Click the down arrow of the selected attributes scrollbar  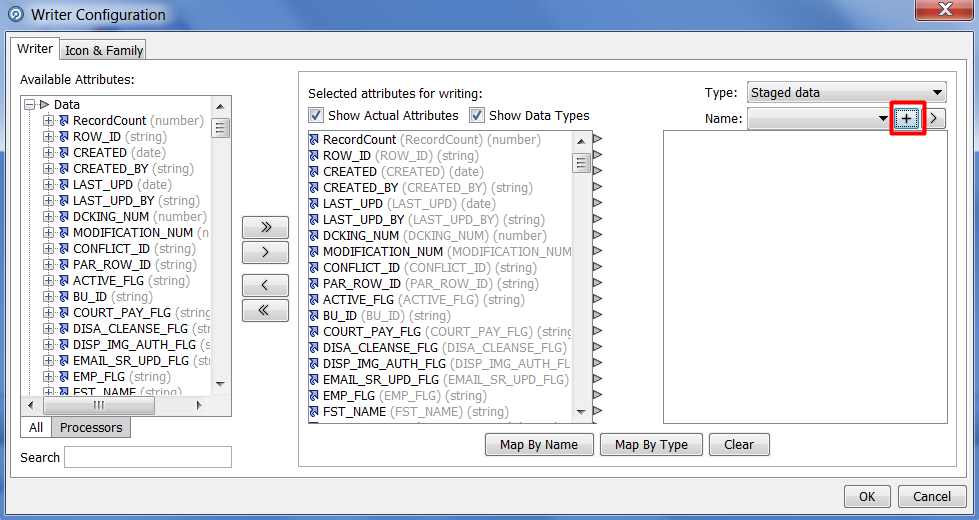(581, 412)
